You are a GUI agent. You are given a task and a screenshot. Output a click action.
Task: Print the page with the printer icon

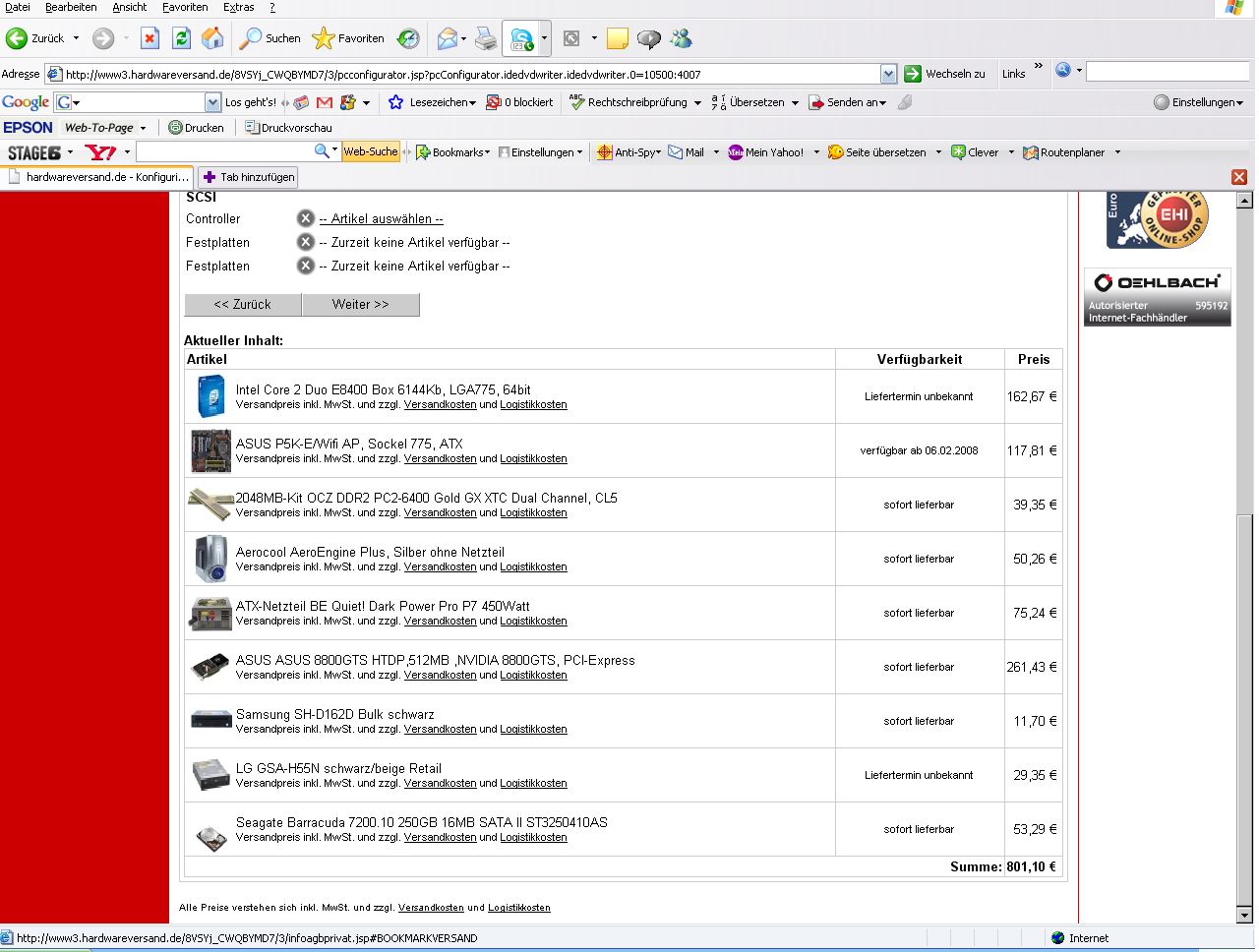[486, 38]
